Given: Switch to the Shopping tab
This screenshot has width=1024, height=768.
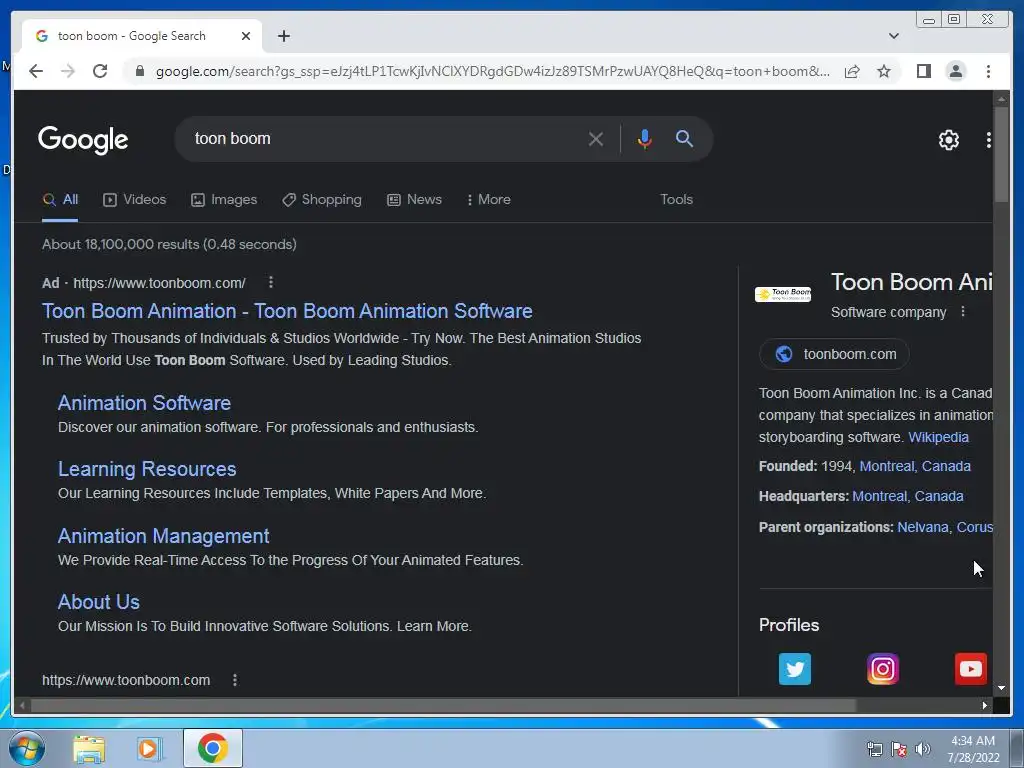Looking at the screenshot, I should 321,200.
